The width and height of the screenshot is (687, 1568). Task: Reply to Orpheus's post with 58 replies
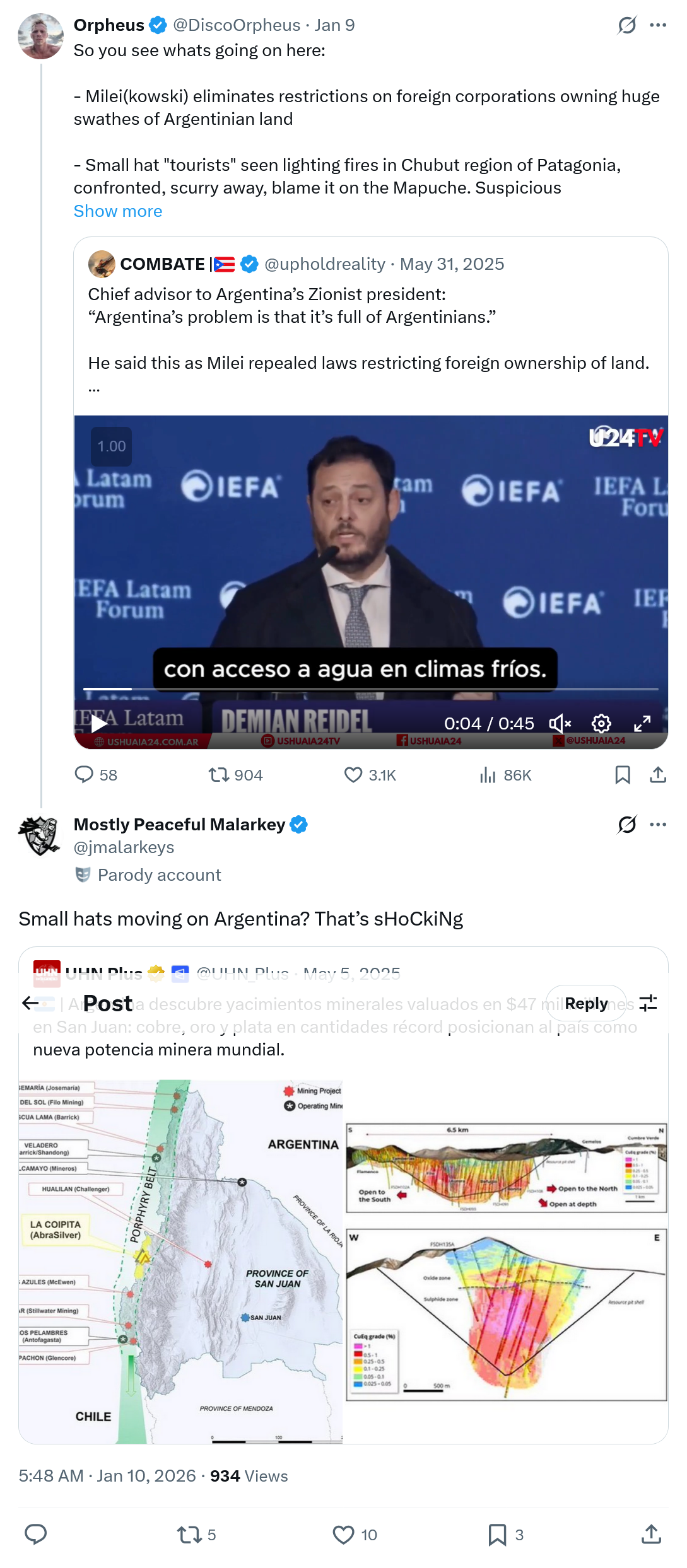96,775
